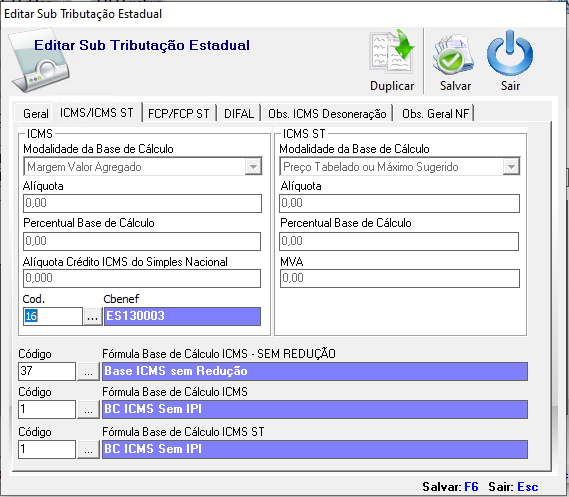Image resolution: width=569 pixels, height=497 pixels.
Task: Click the ICMS Alíquota input field
Action: [x=142, y=203]
